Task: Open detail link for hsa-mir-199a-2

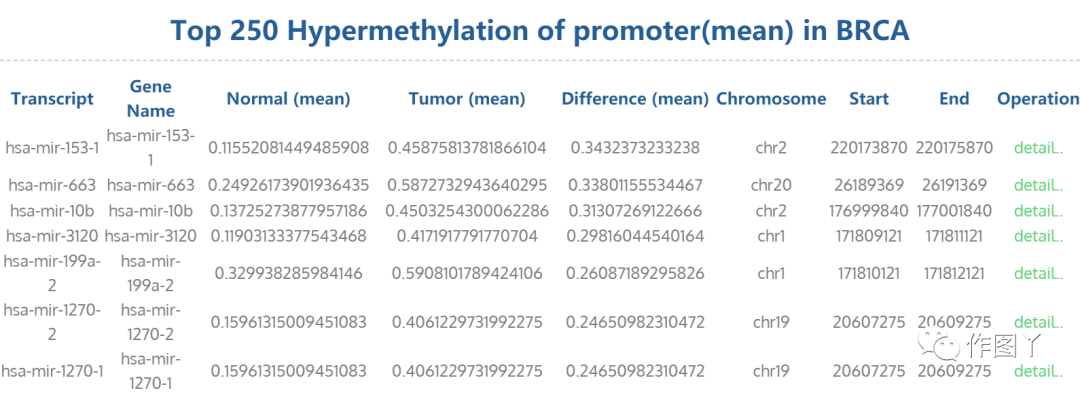Action: click(1038, 273)
